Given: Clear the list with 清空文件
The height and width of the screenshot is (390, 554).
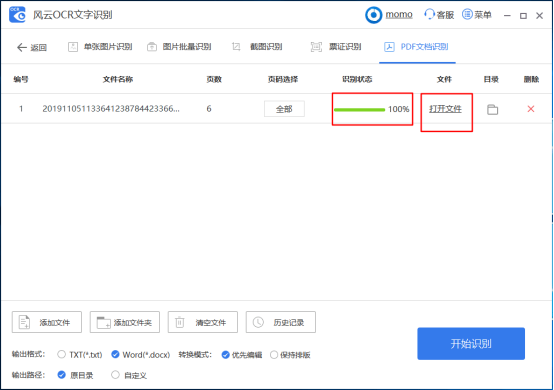Looking at the screenshot, I should pos(203,322).
